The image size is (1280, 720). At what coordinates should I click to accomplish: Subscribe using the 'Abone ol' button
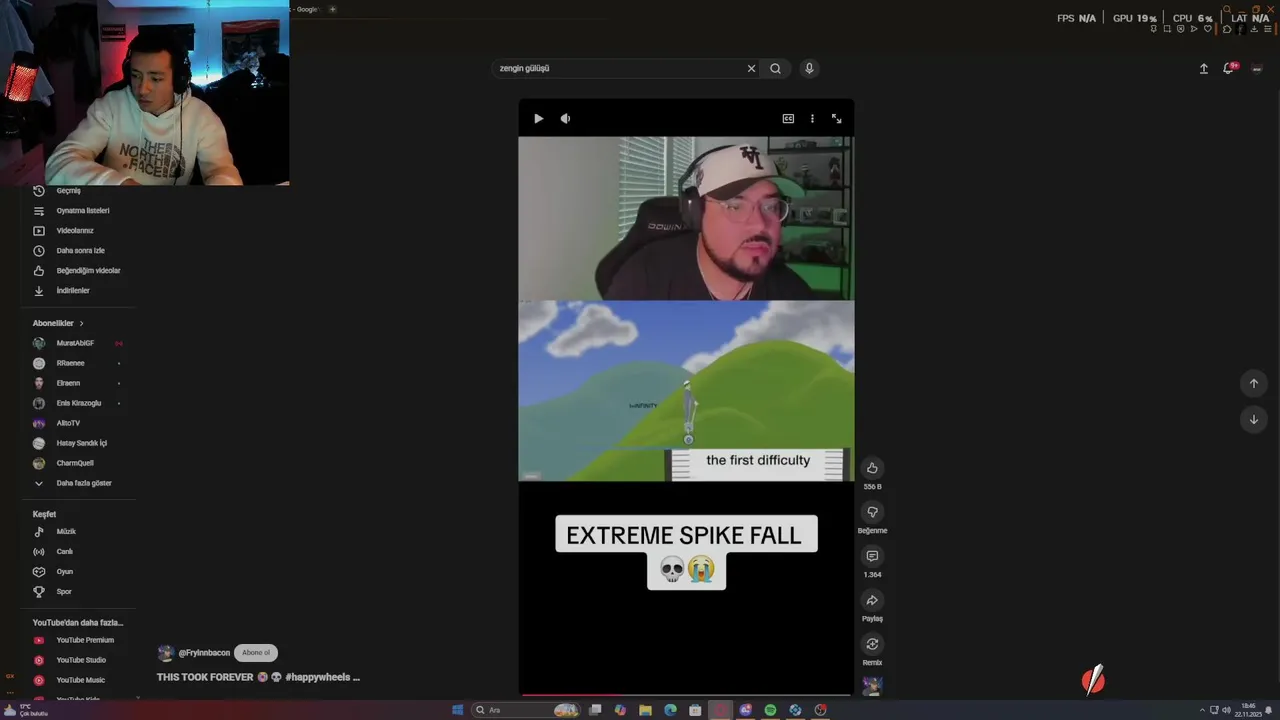[256, 653]
